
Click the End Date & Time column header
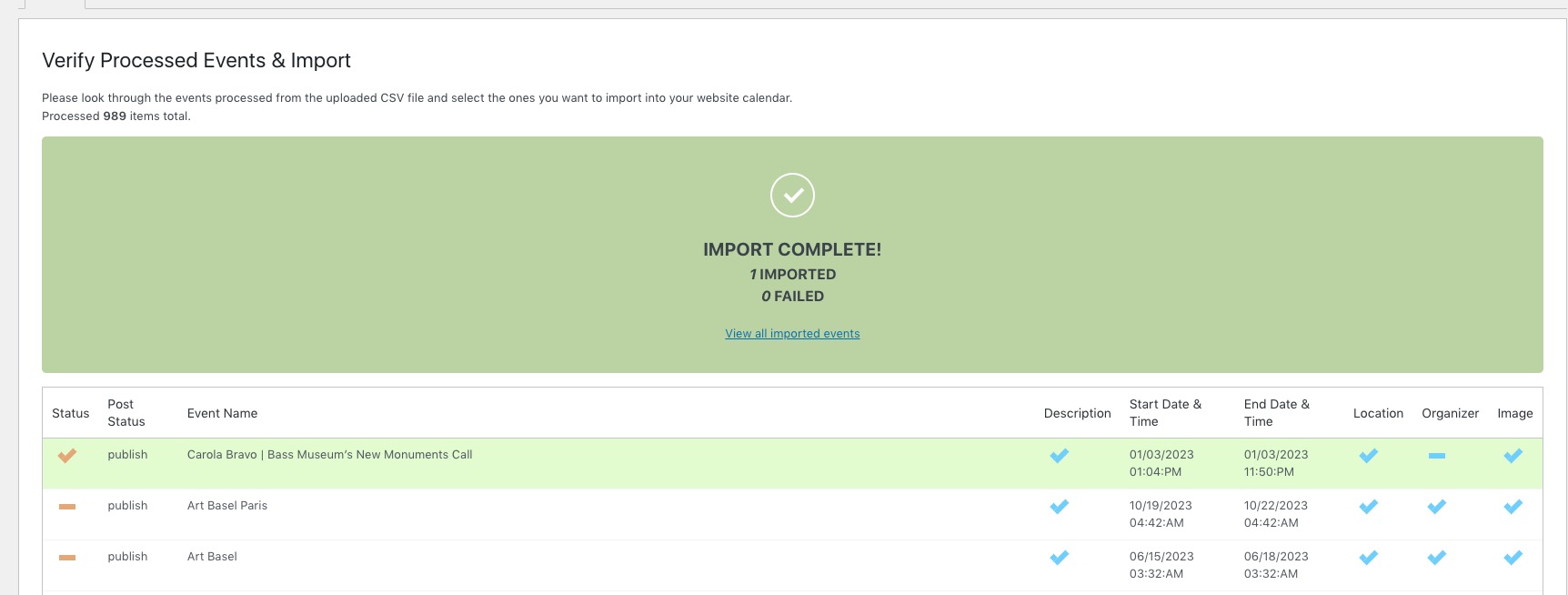click(1276, 413)
